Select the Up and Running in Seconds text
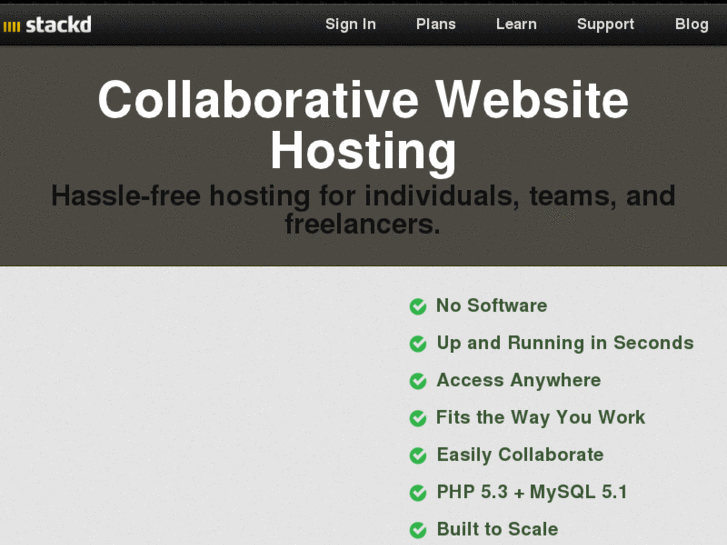 coord(565,343)
